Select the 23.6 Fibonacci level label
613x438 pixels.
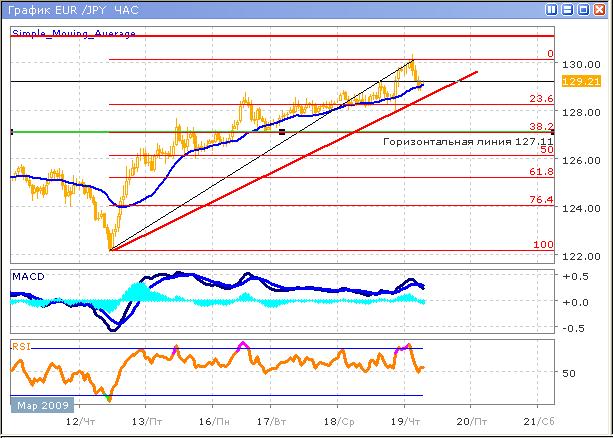[540, 98]
